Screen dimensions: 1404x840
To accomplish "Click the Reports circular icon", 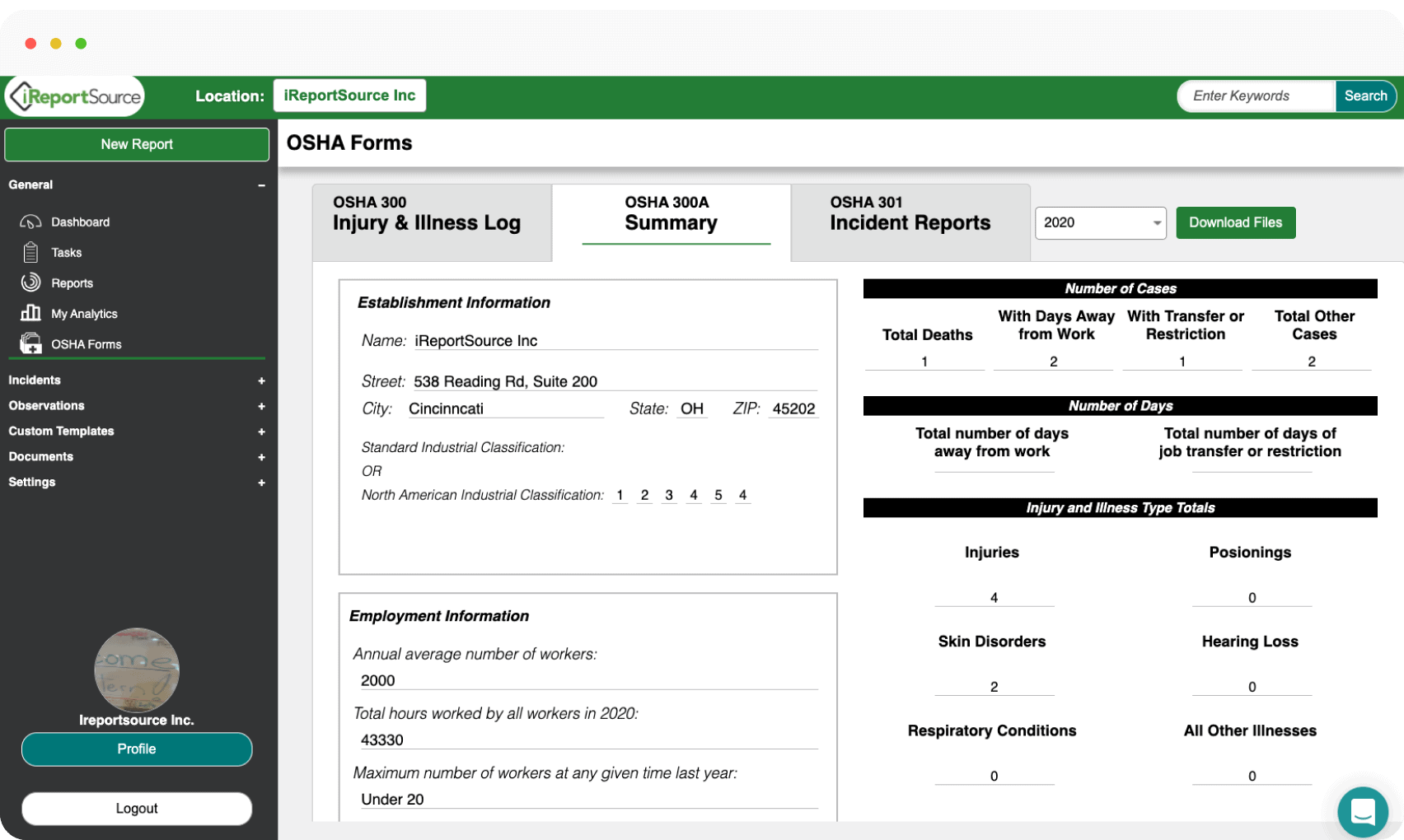I will [x=30, y=282].
